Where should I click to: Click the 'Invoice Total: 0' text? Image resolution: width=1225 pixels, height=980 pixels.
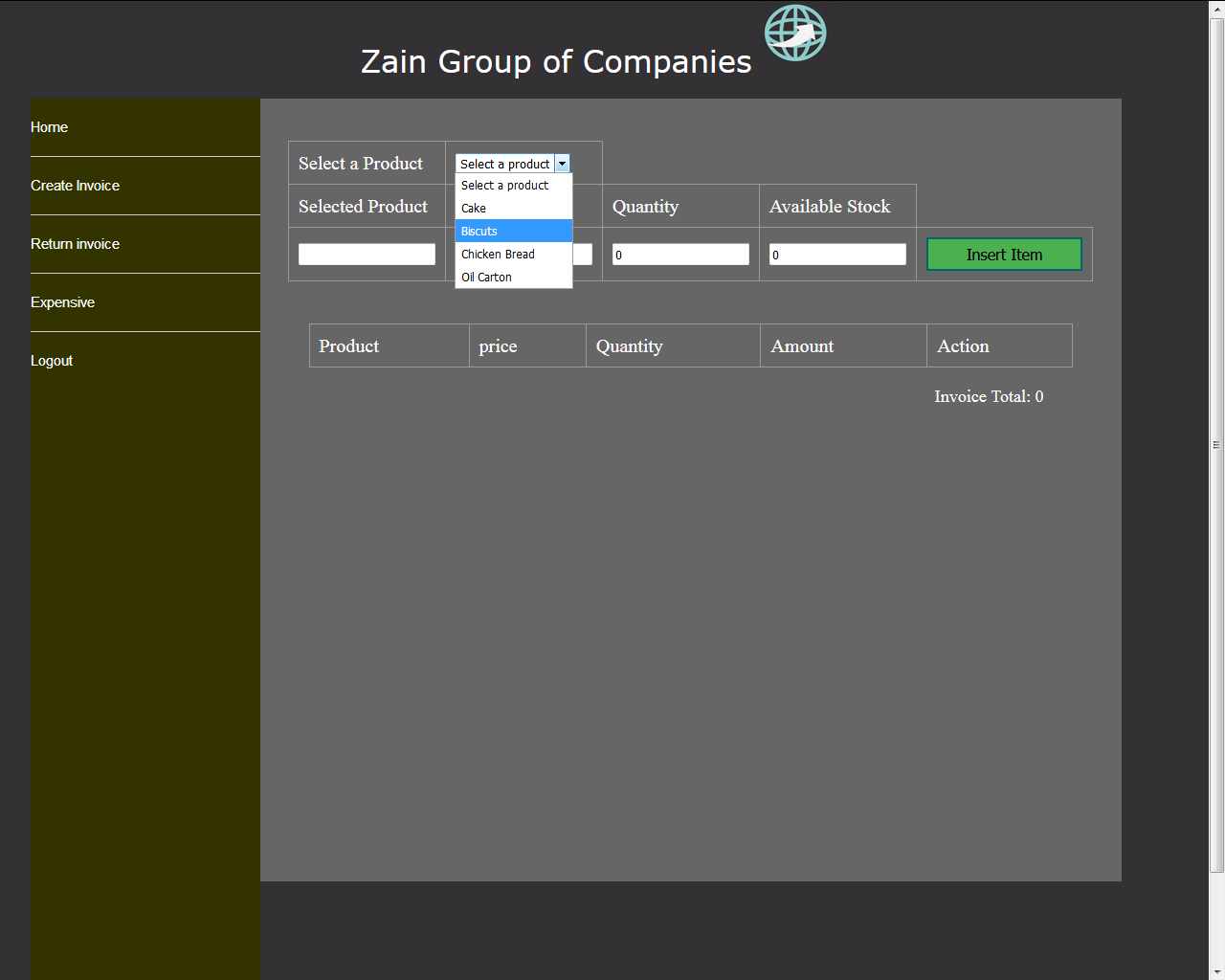tap(989, 396)
